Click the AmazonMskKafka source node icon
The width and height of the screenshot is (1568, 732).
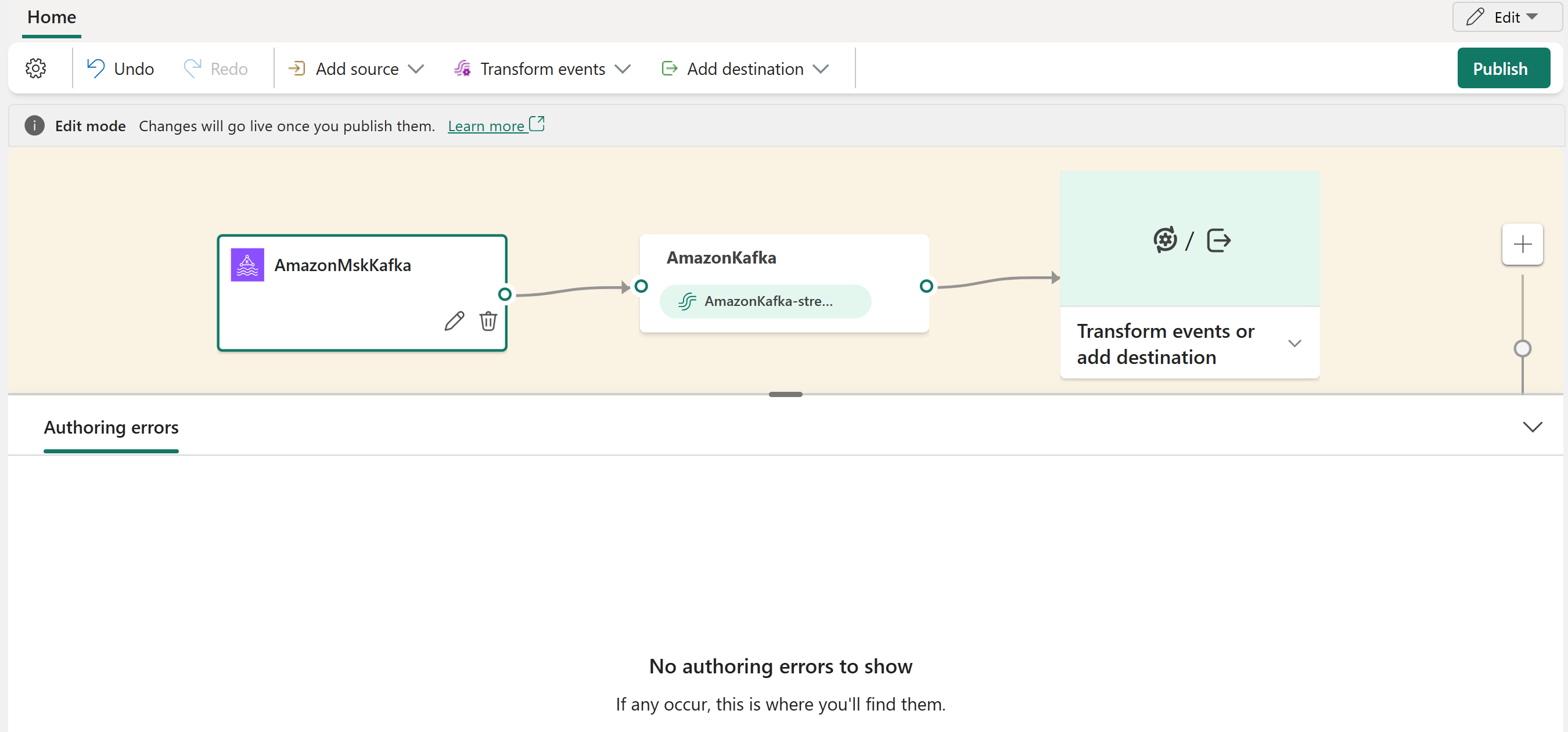247,264
